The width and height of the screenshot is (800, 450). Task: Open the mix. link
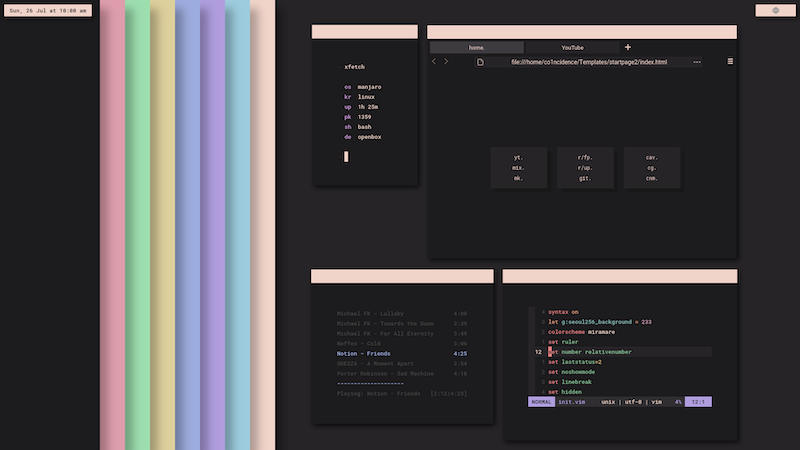pyautogui.click(x=518, y=168)
